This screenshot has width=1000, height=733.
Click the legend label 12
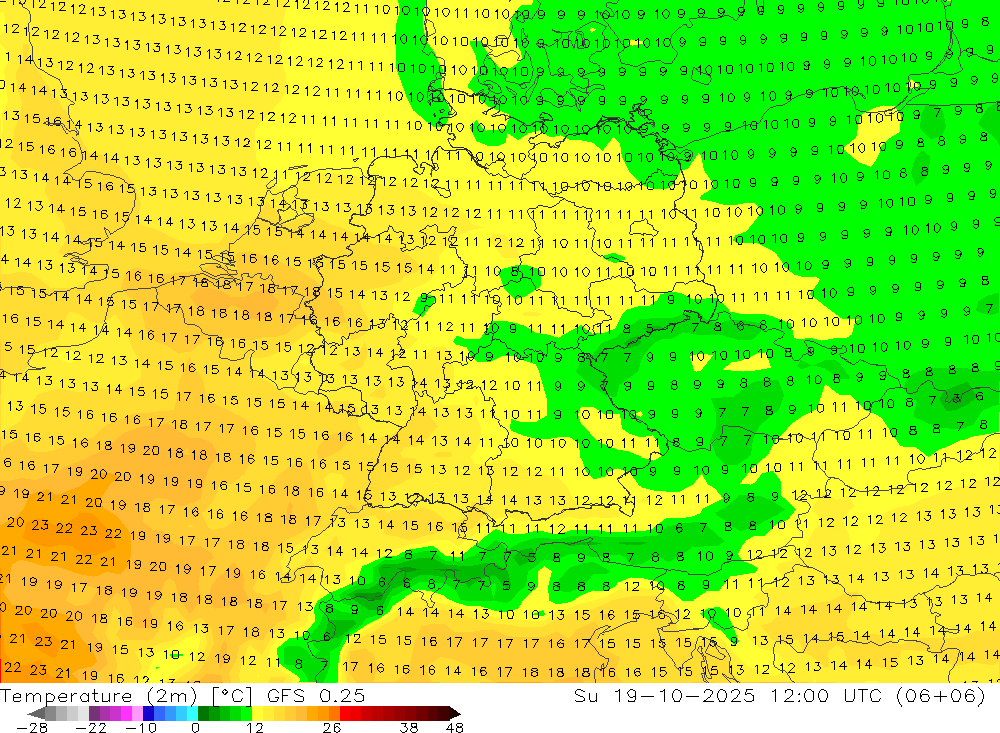[255, 728]
